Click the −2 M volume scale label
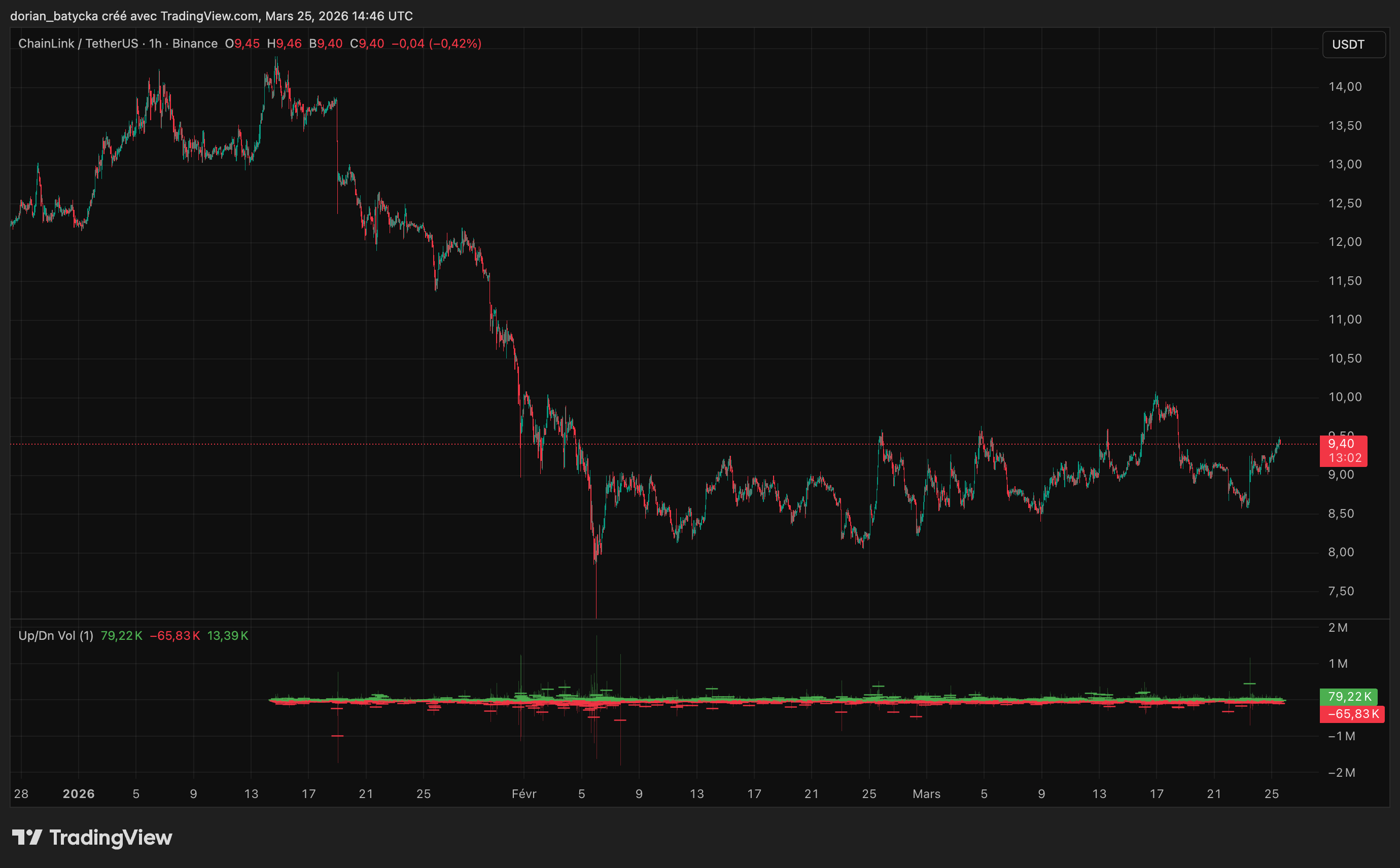The image size is (1400, 868). point(1342,773)
